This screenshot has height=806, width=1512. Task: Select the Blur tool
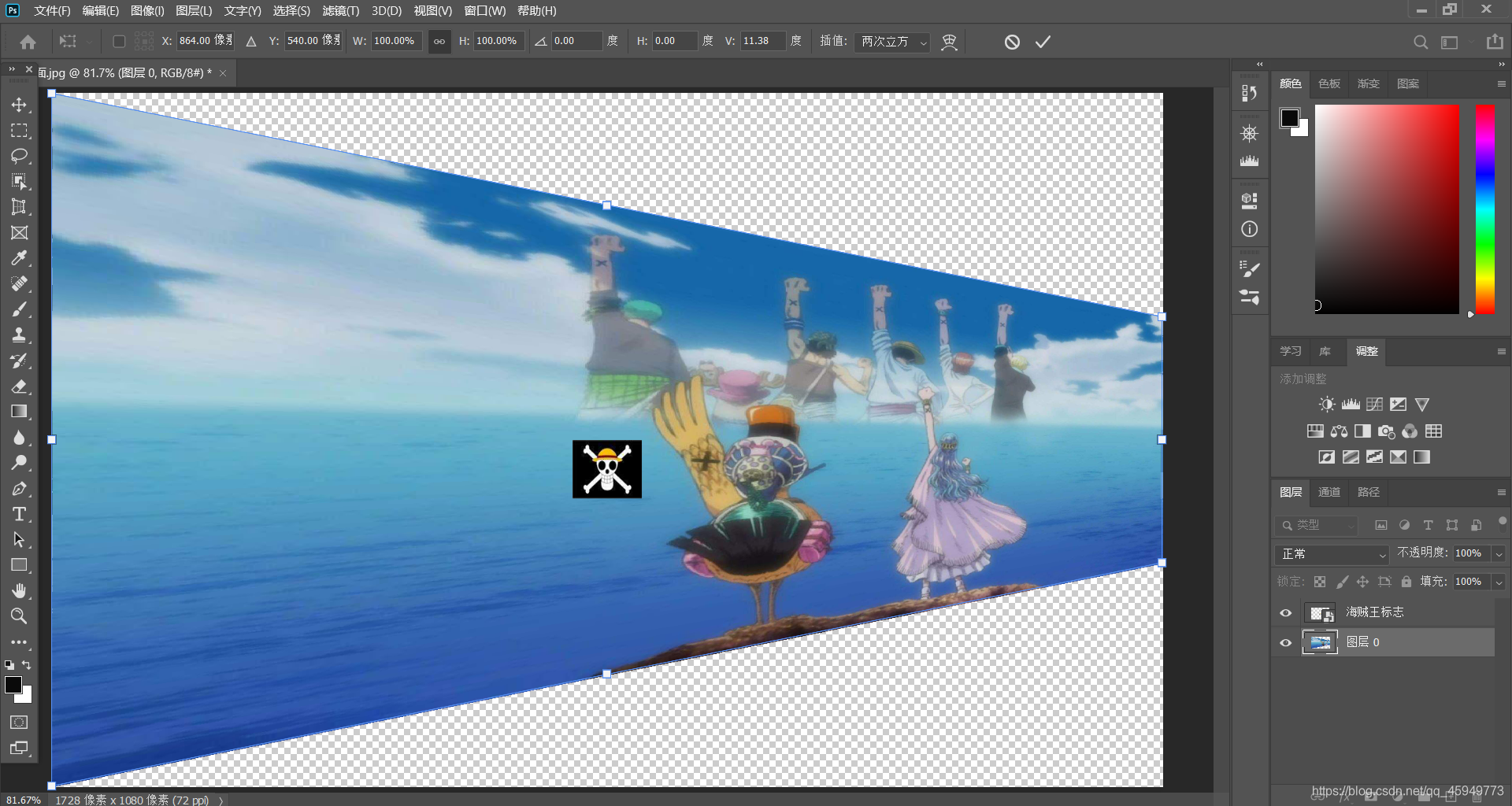[19, 438]
